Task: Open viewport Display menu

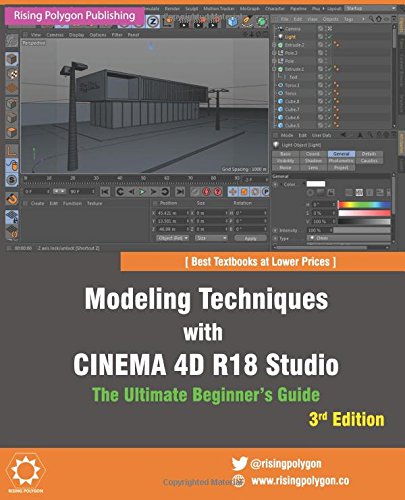Action: tap(76, 35)
